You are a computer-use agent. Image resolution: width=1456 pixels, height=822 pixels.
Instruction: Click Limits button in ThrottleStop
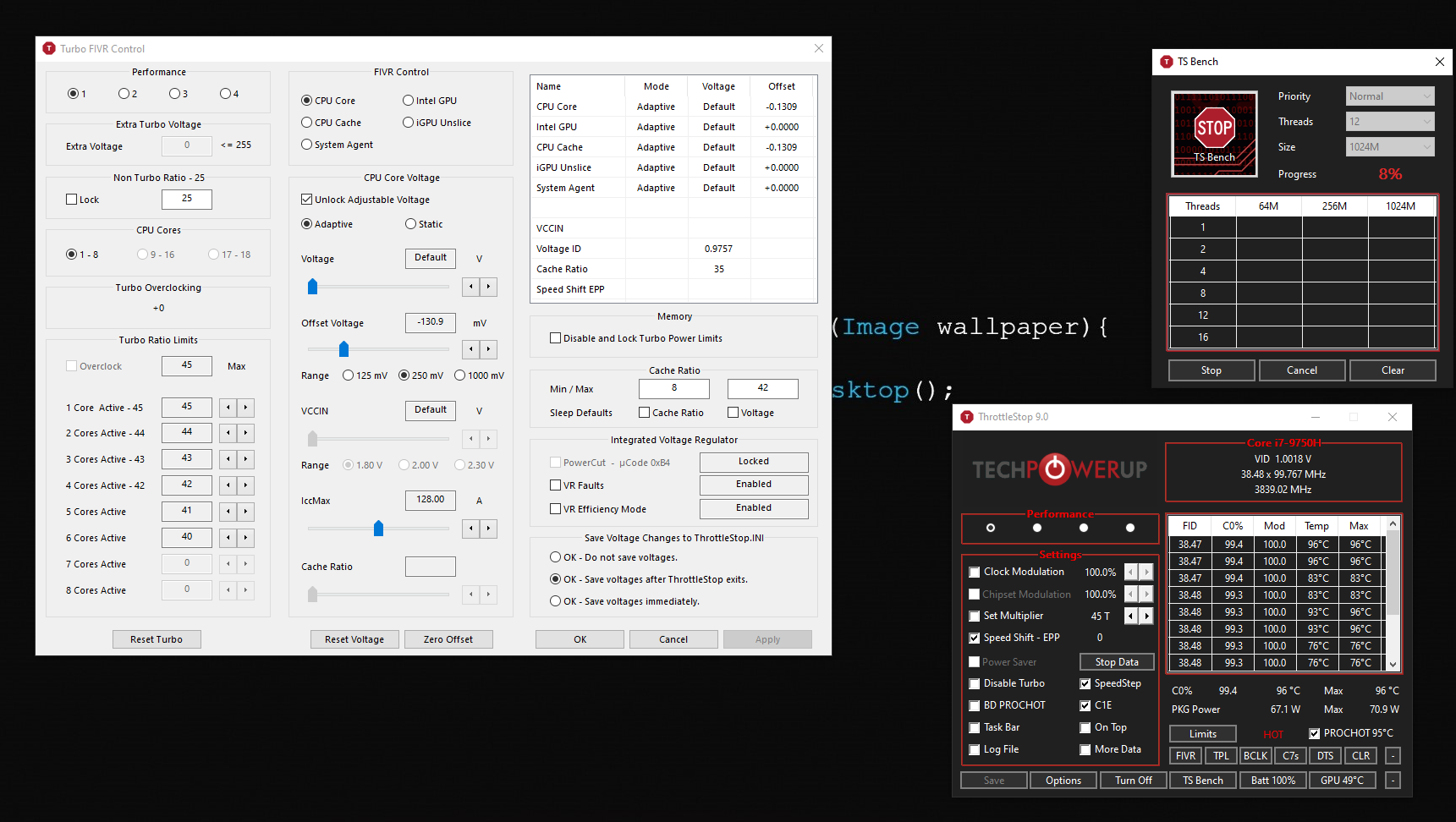click(1203, 734)
